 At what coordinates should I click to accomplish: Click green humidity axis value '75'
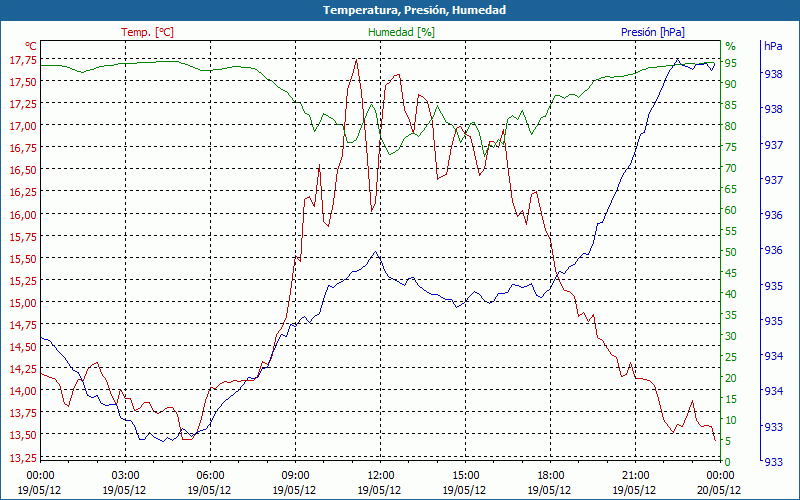pyautogui.click(x=731, y=147)
